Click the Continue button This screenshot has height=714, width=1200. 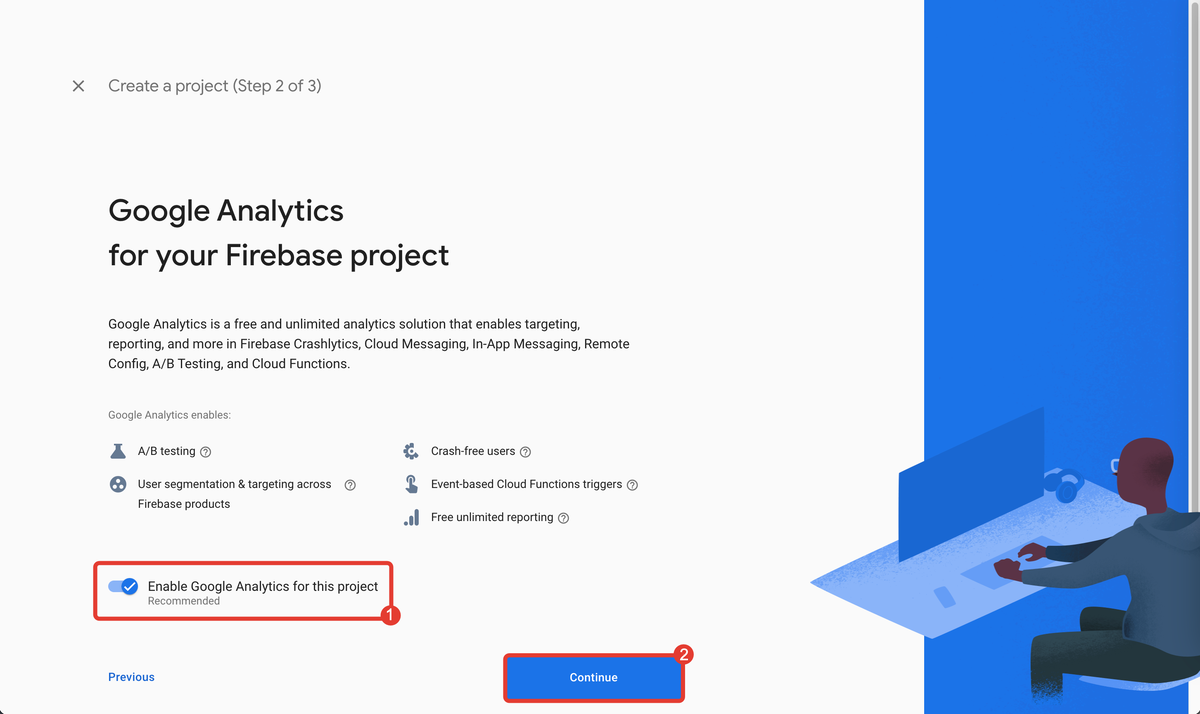(x=594, y=677)
